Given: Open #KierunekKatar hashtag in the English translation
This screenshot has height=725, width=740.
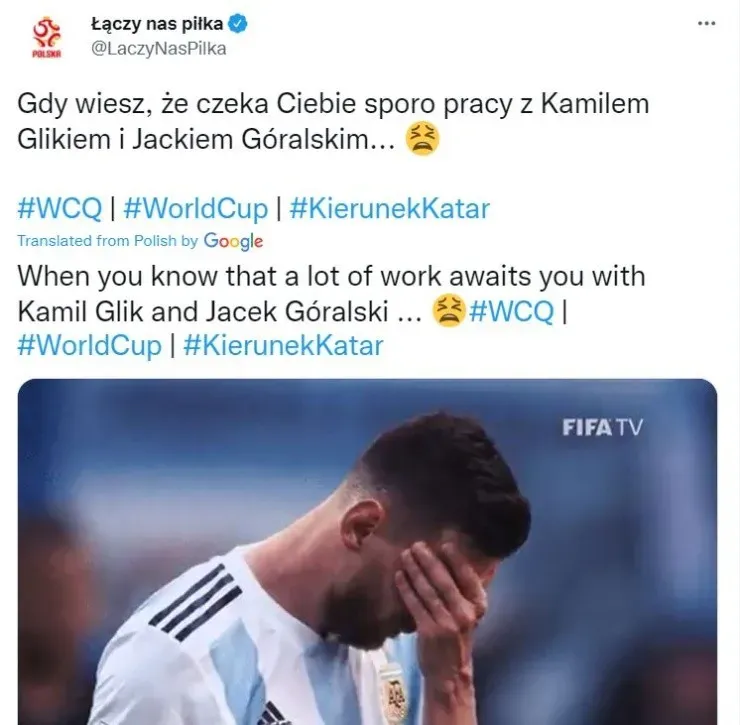Looking at the screenshot, I should [283, 346].
